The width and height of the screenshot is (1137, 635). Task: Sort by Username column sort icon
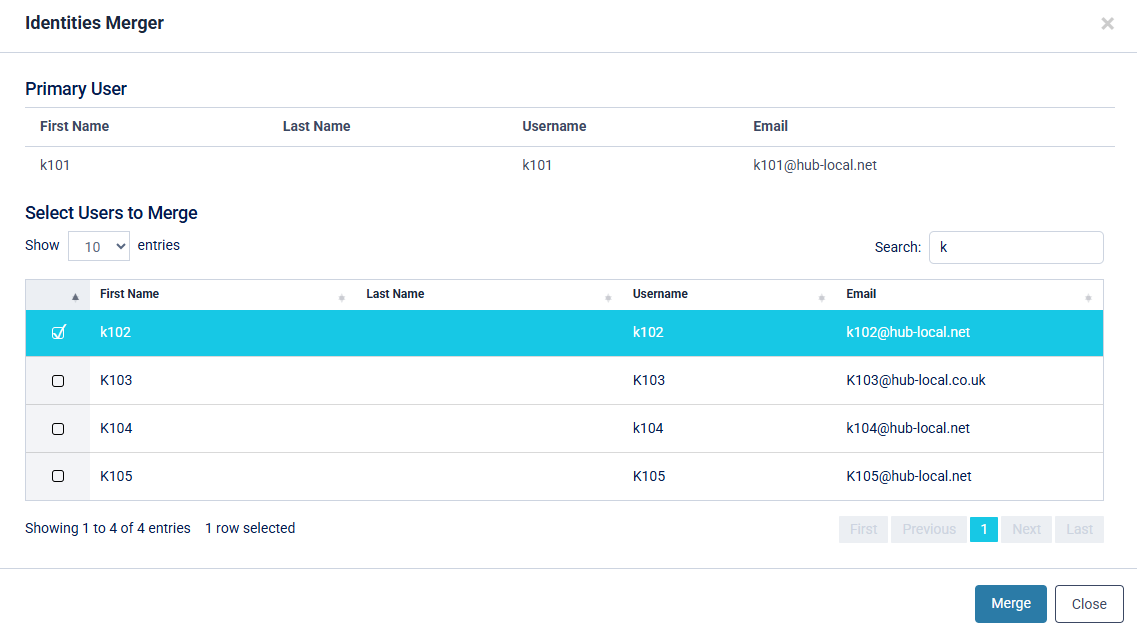822,297
